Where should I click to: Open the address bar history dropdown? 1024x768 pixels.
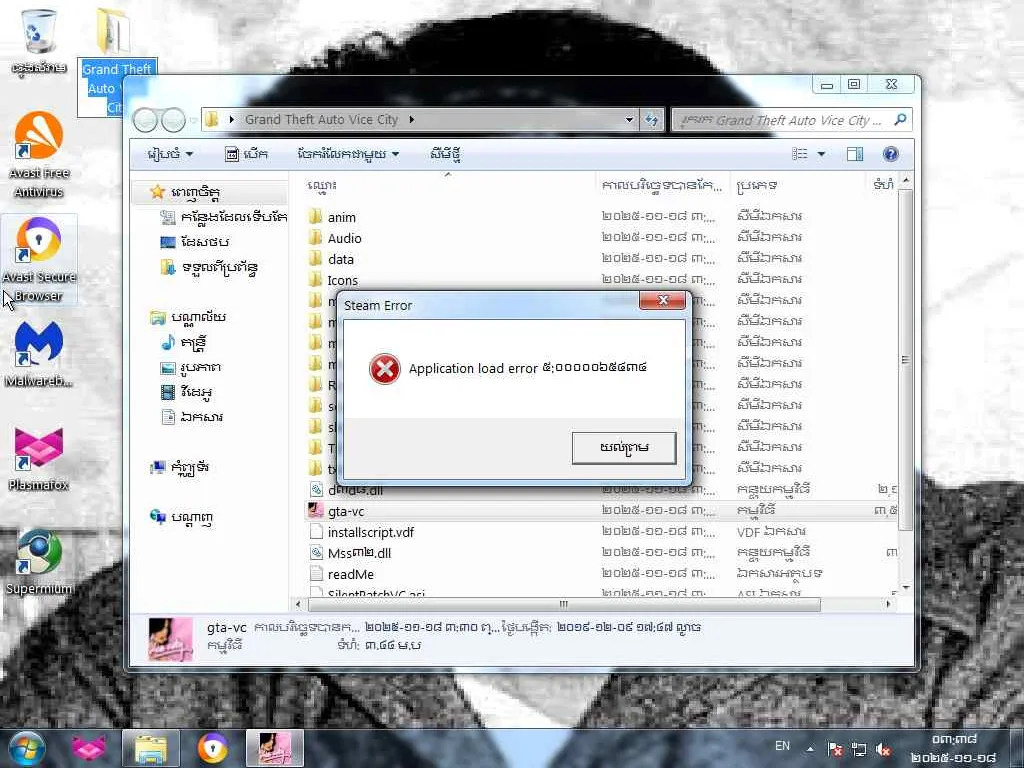coord(629,120)
